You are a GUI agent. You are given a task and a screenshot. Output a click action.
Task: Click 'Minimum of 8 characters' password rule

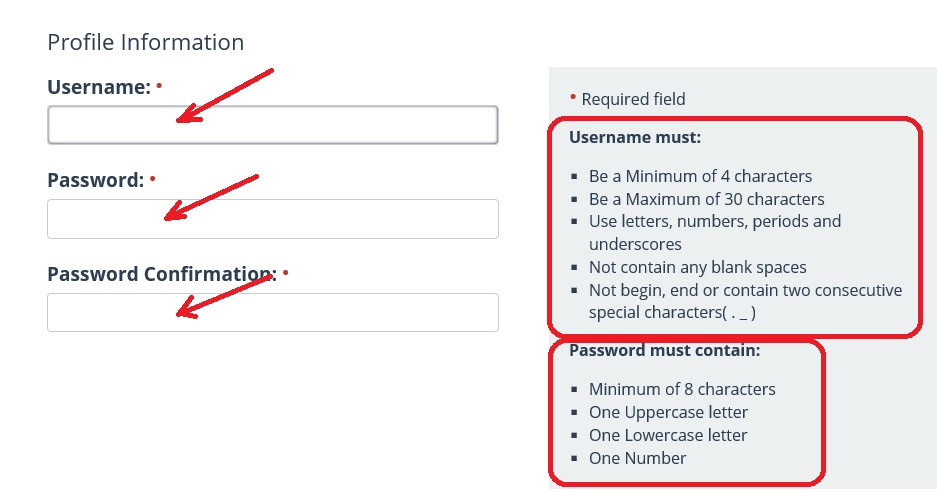pos(682,389)
